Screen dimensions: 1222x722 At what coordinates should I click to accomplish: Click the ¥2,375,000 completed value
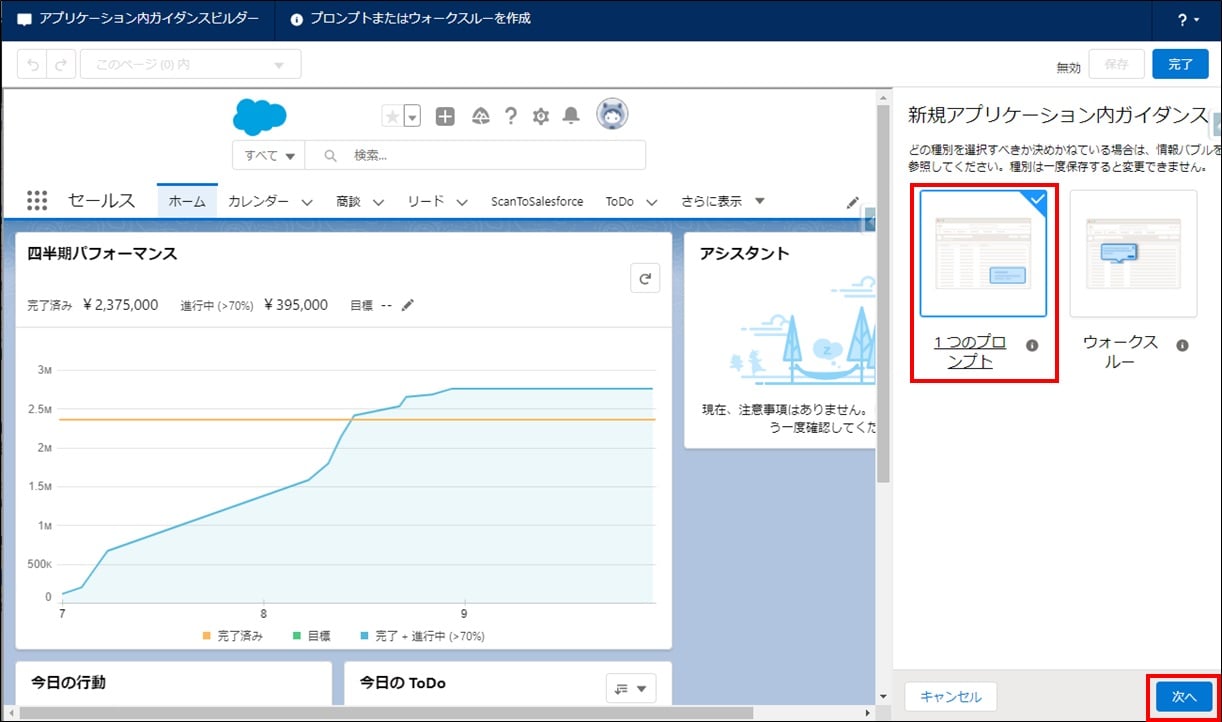click(x=119, y=305)
